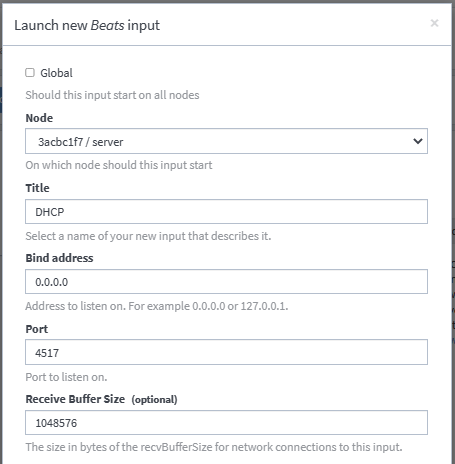Select the Port field showing 4517
The image size is (455, 464).
[226, 352]
